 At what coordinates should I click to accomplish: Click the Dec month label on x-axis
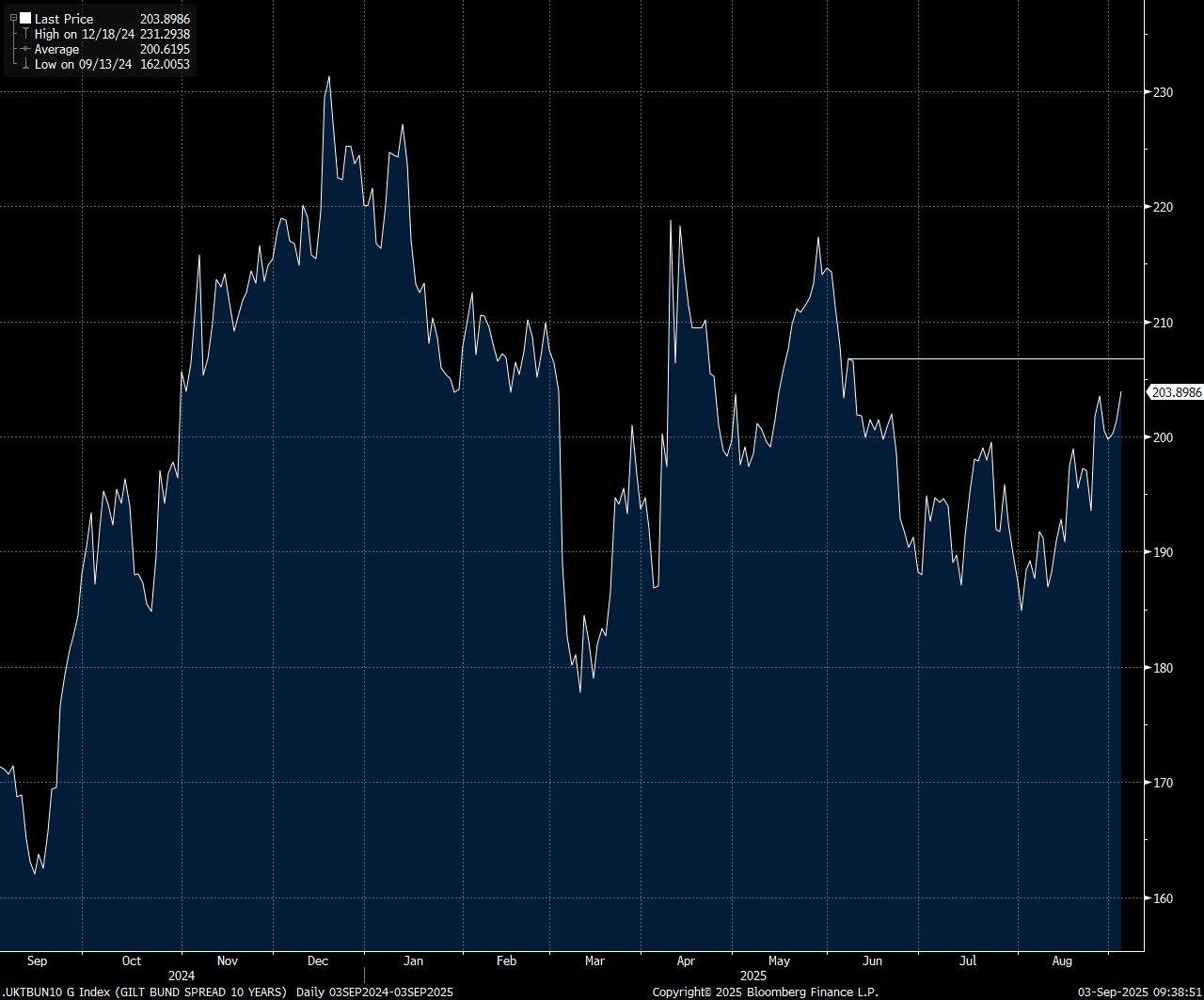pos(318,961)
